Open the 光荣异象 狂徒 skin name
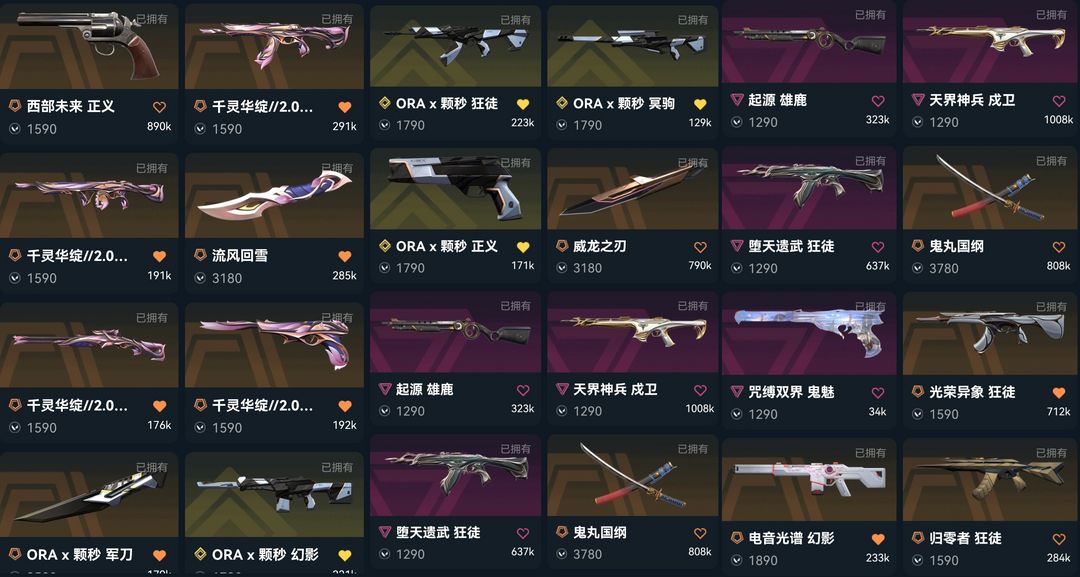The width and height of the screenshot is (1080, 577). 972,392
